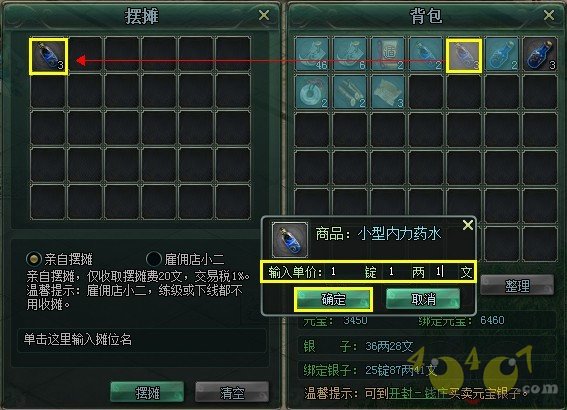Confirm the price with the 确定 button
The width and height of the screenshot is (567, 410).
click(333, 299)
